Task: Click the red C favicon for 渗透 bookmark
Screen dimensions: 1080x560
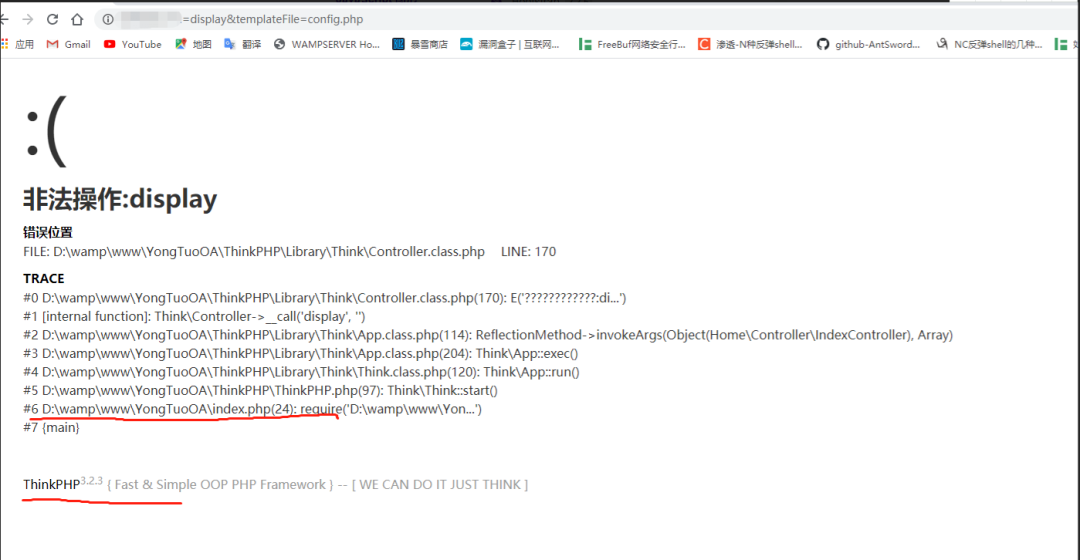Action: [x=704, y=44]
